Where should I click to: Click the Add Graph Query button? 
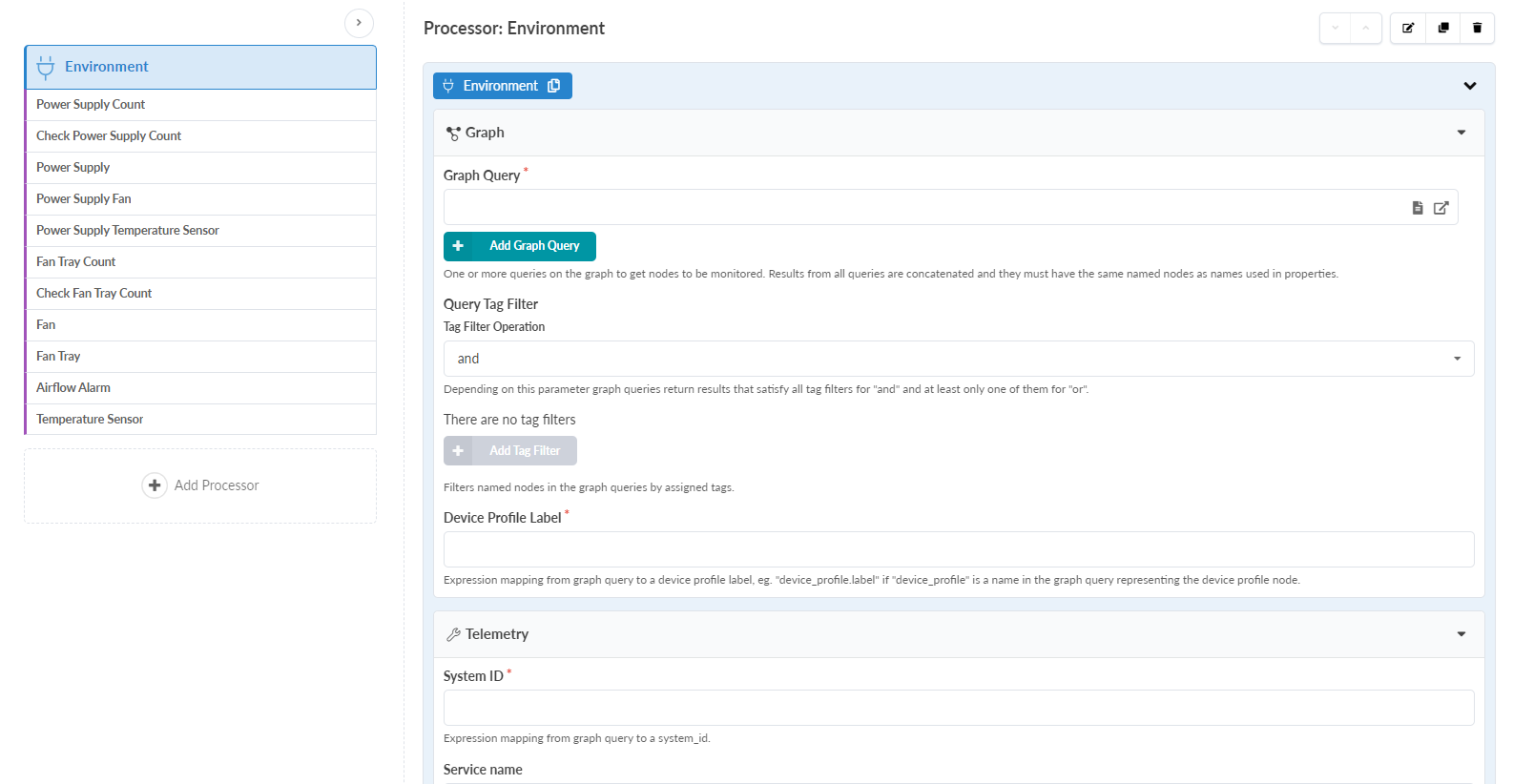[x=520, y=246]
